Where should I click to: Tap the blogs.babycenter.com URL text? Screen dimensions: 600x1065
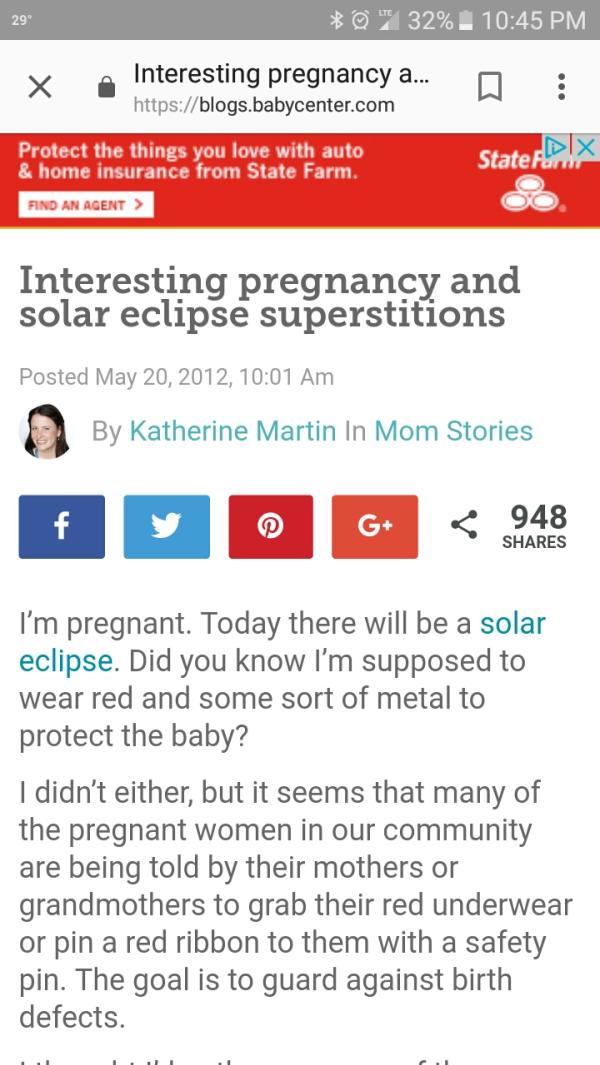264,105
